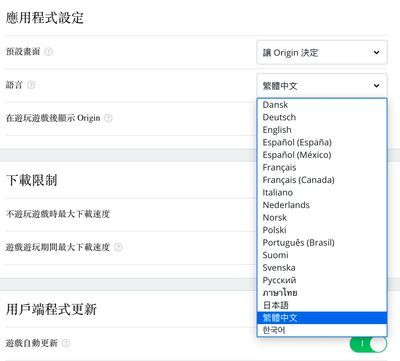400x361 pixels.
Task: Click the 在遊玩遊戲後顯示 Origin label
Action: pos(53,118)
